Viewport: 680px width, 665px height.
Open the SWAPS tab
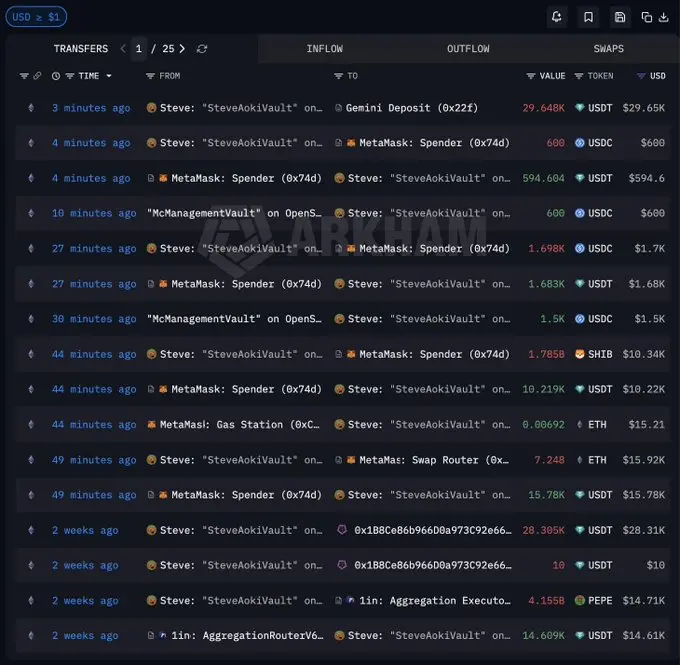(x=608, y=49)
